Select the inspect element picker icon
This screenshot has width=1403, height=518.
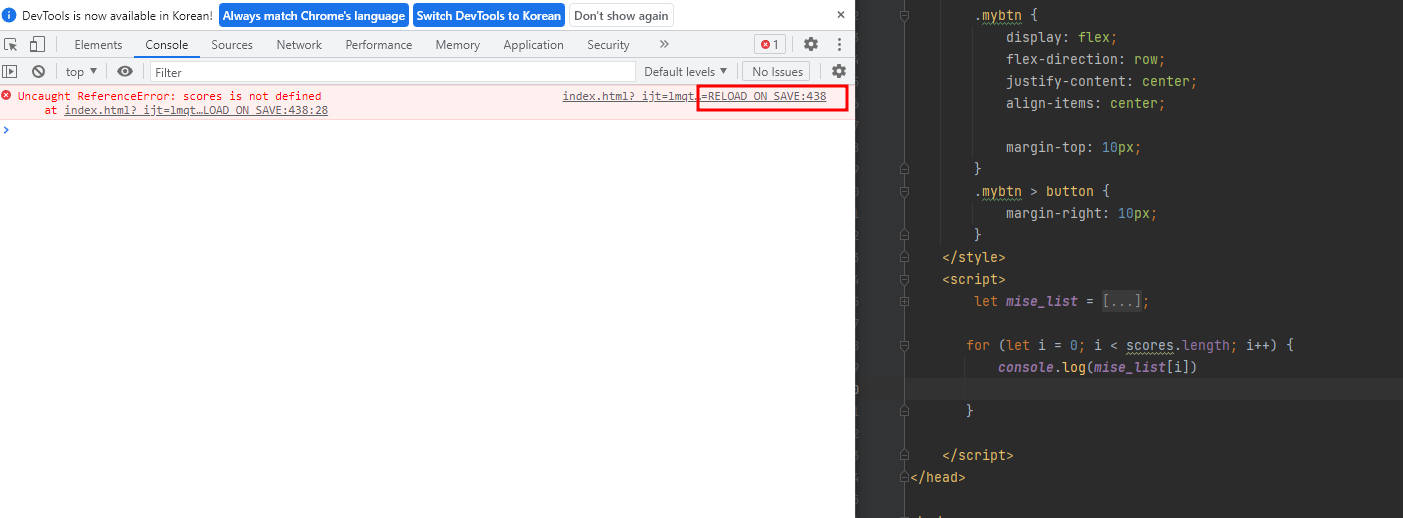(12, 44)
